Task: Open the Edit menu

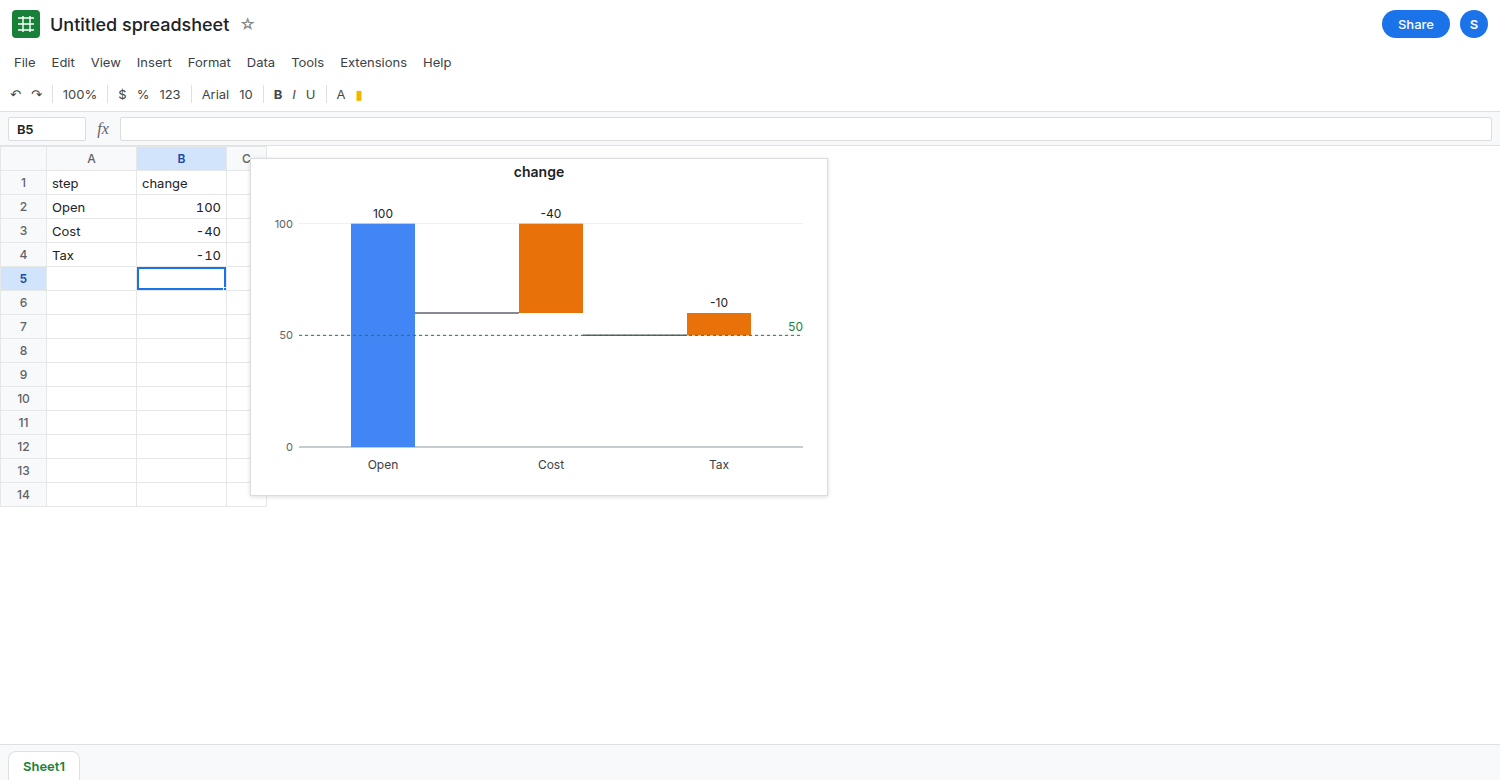Action: (63, 62)
